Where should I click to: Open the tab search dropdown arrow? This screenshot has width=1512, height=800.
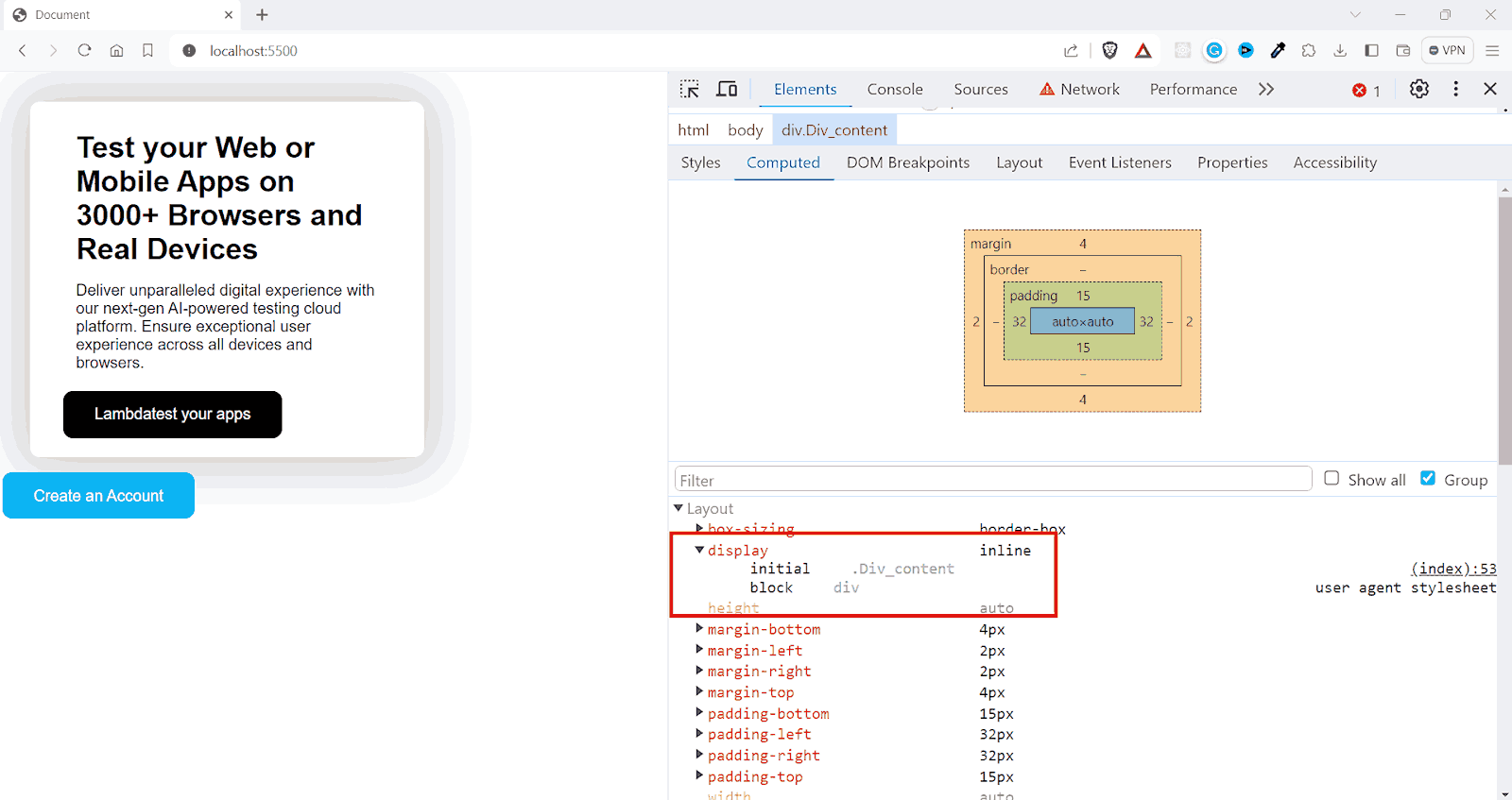point(1355,15)
